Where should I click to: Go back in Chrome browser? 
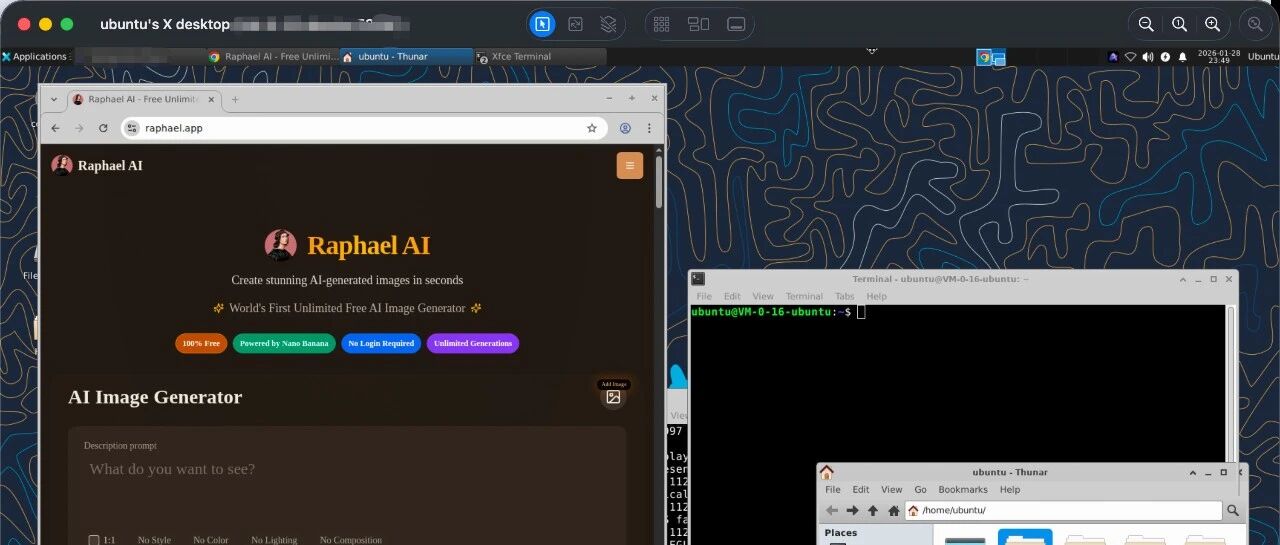point(55,128)
